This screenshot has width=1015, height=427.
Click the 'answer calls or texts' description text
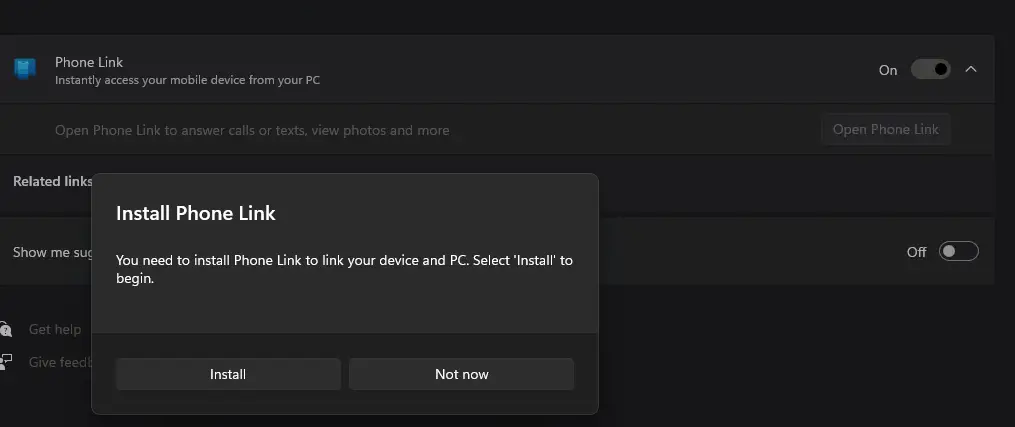252,130
